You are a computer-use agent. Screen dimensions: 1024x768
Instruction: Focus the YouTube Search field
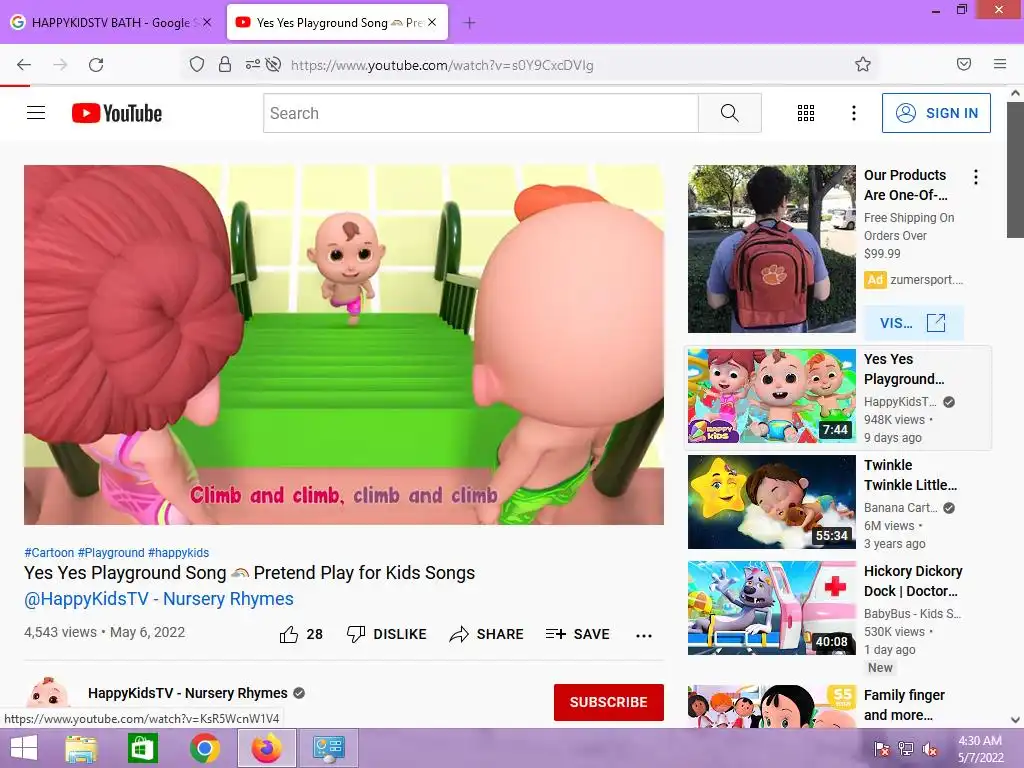click(x=481, y=113)
